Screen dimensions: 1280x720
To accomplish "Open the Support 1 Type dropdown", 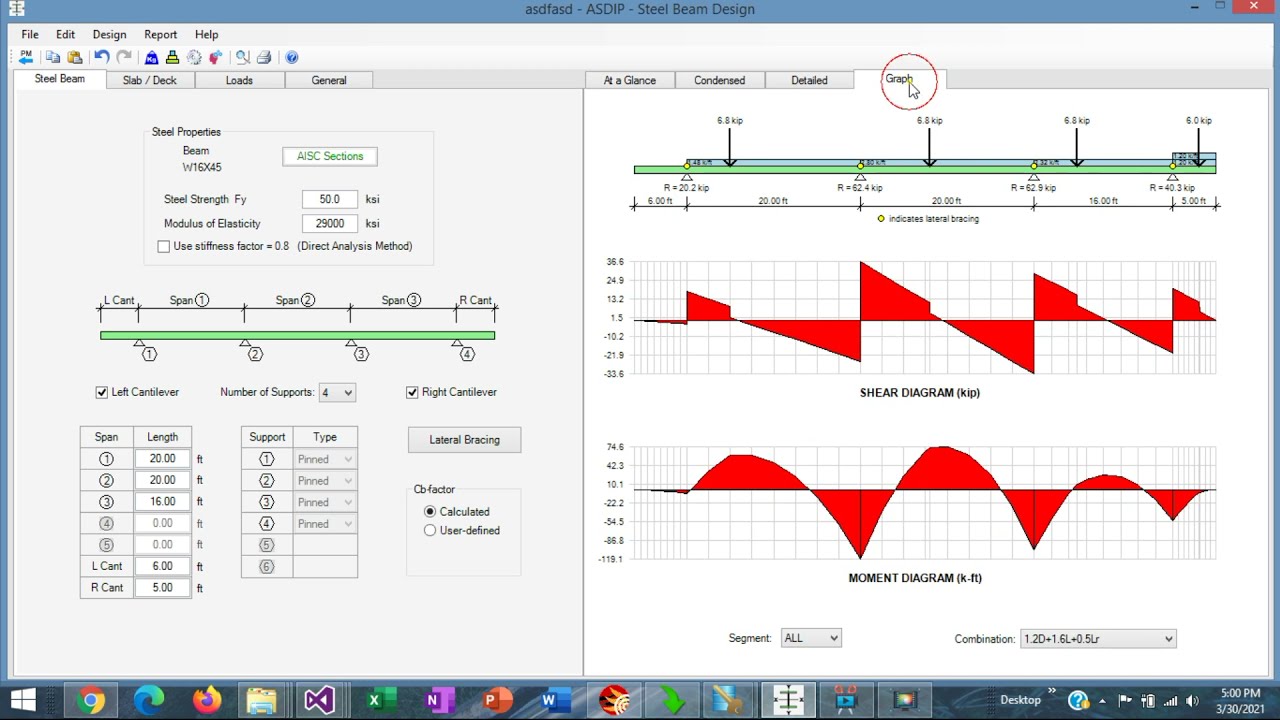I will (x=325, y=459).
